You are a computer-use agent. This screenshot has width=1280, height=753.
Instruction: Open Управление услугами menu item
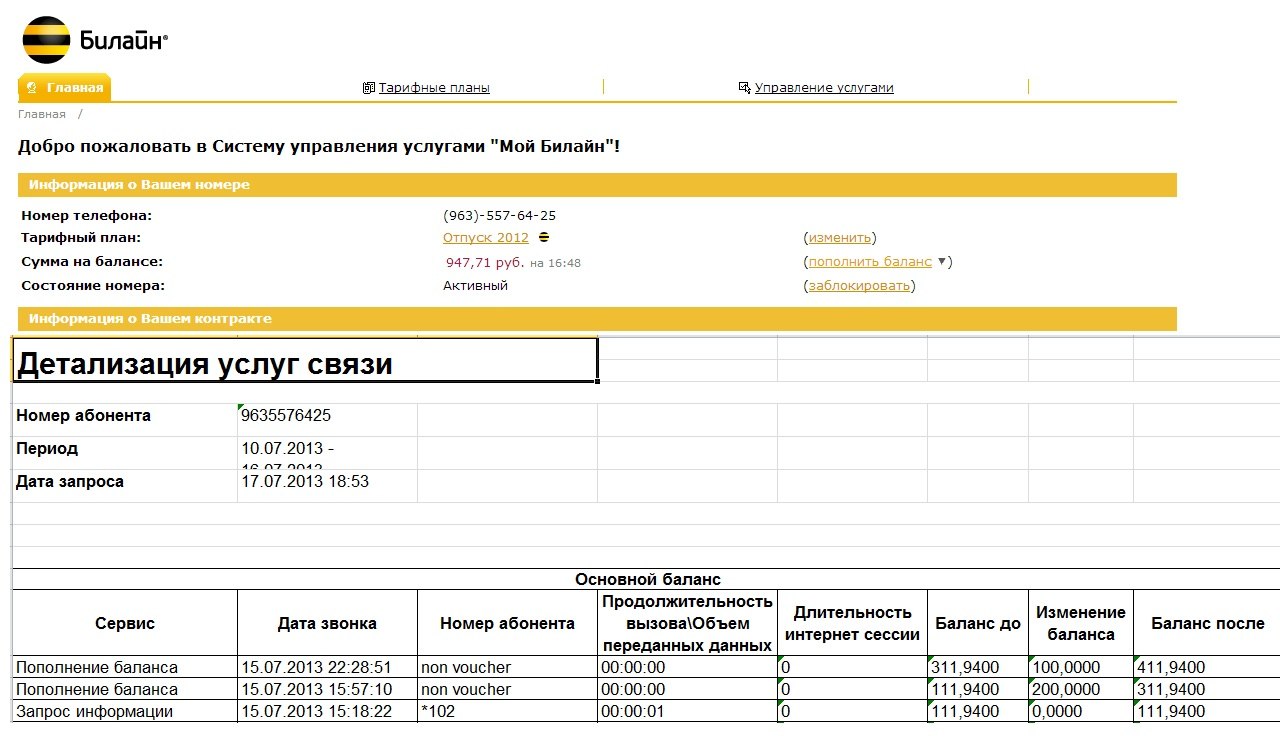point(824,88)
